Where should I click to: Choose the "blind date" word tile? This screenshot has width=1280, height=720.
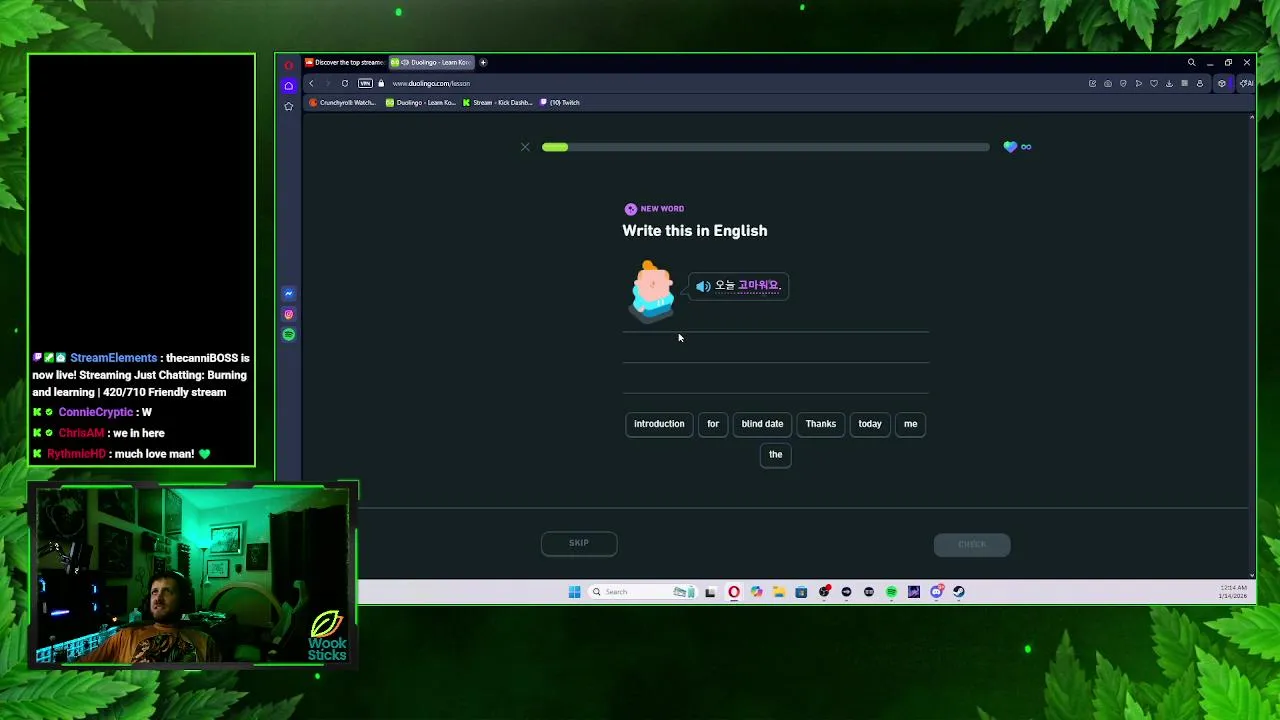(762, 424)
